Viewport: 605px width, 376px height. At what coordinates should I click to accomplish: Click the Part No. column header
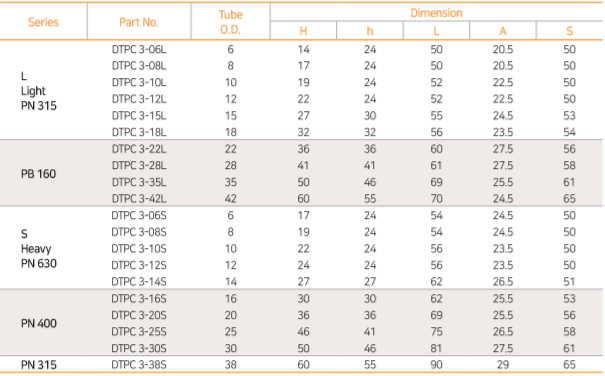tap(139, 22)
